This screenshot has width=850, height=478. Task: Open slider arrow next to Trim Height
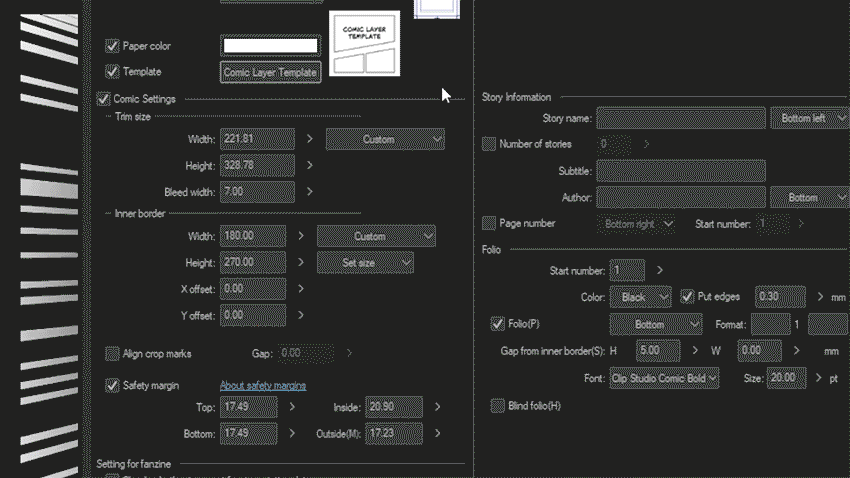coord(310,165)
